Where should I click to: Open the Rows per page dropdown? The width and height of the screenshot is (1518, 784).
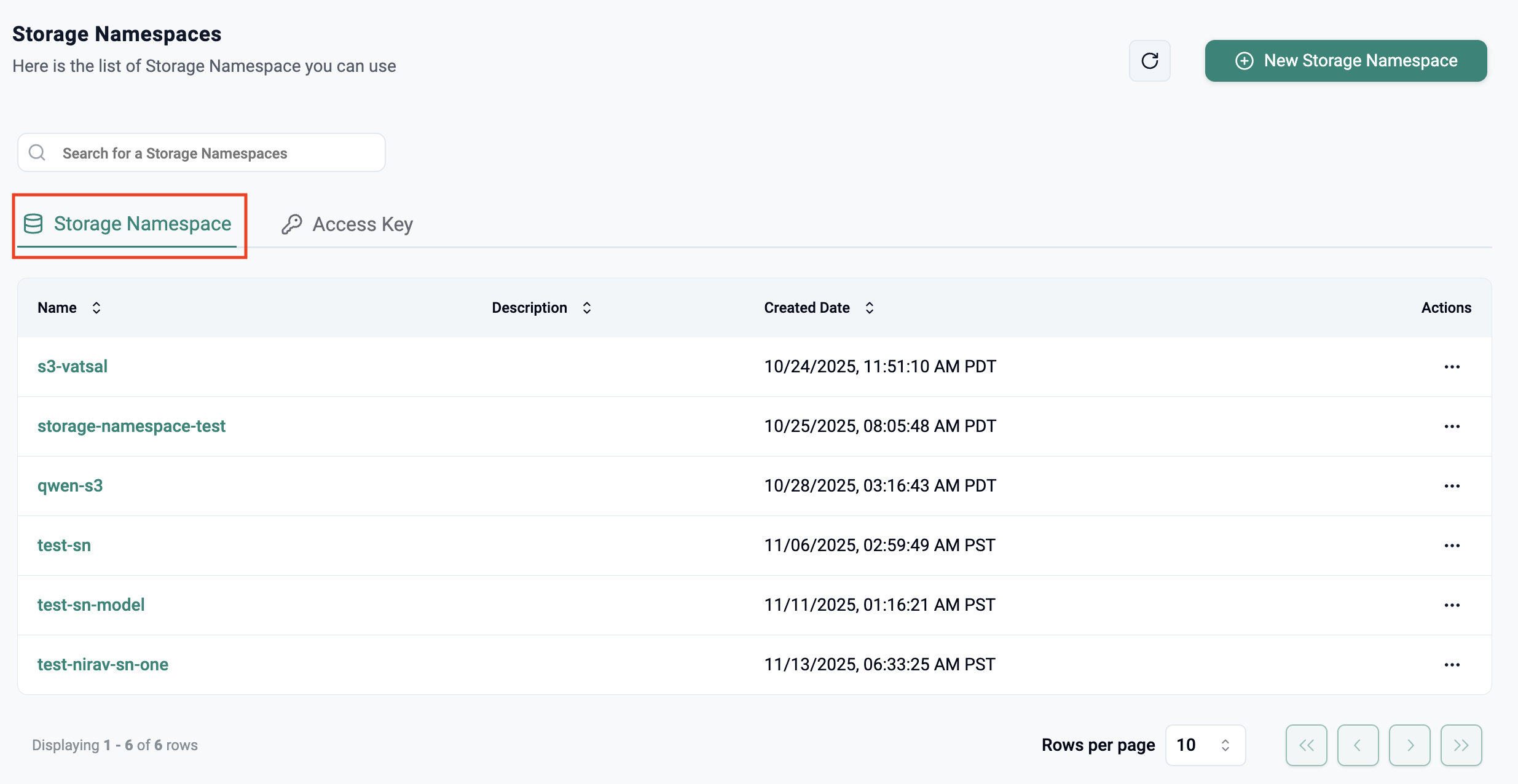[1205, 745]
